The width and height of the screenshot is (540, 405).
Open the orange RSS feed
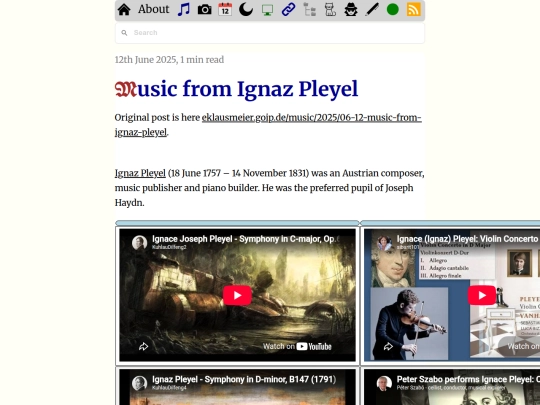pos(414,10)
